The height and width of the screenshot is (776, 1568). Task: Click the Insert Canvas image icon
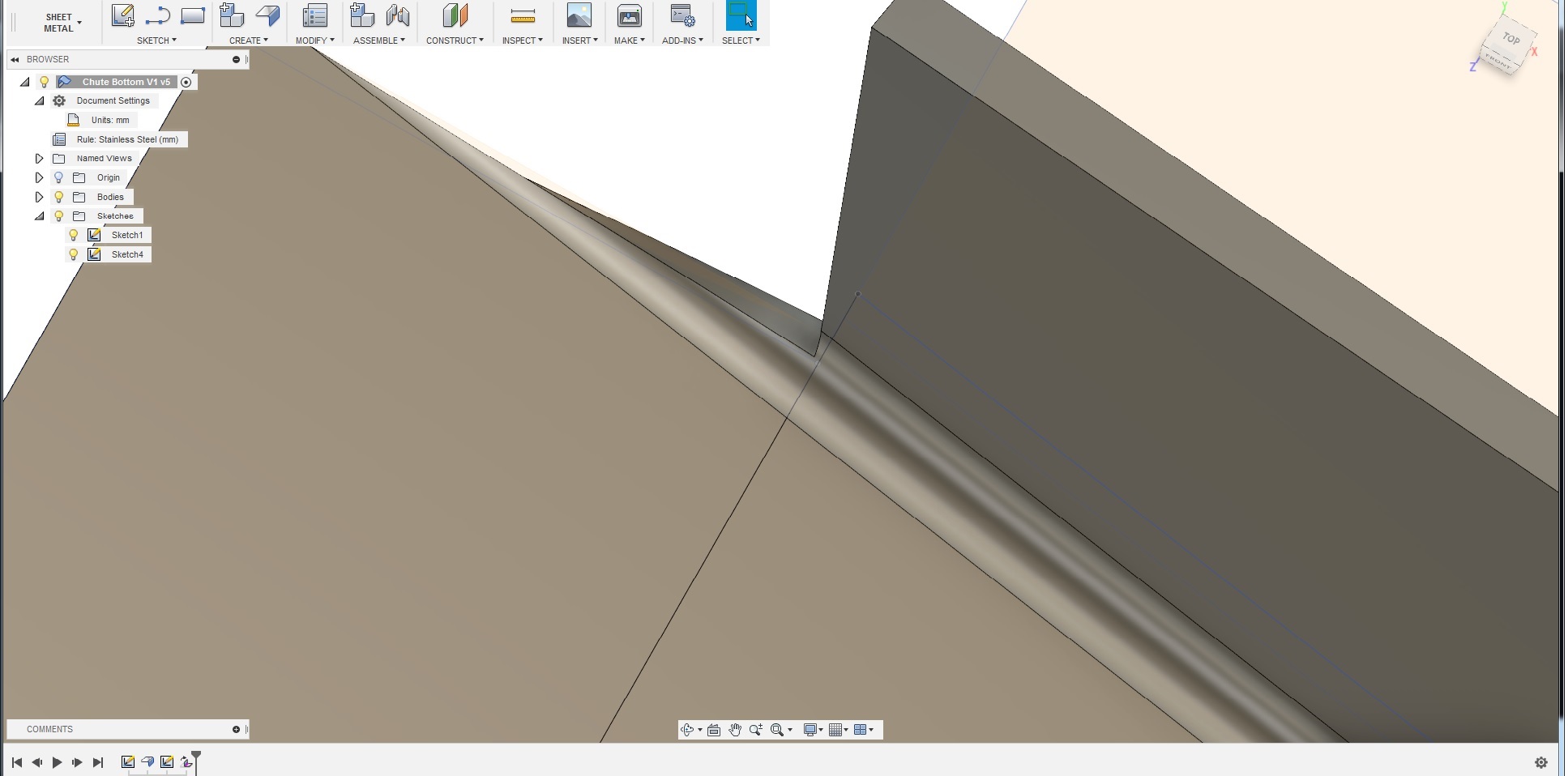[579, 15]
